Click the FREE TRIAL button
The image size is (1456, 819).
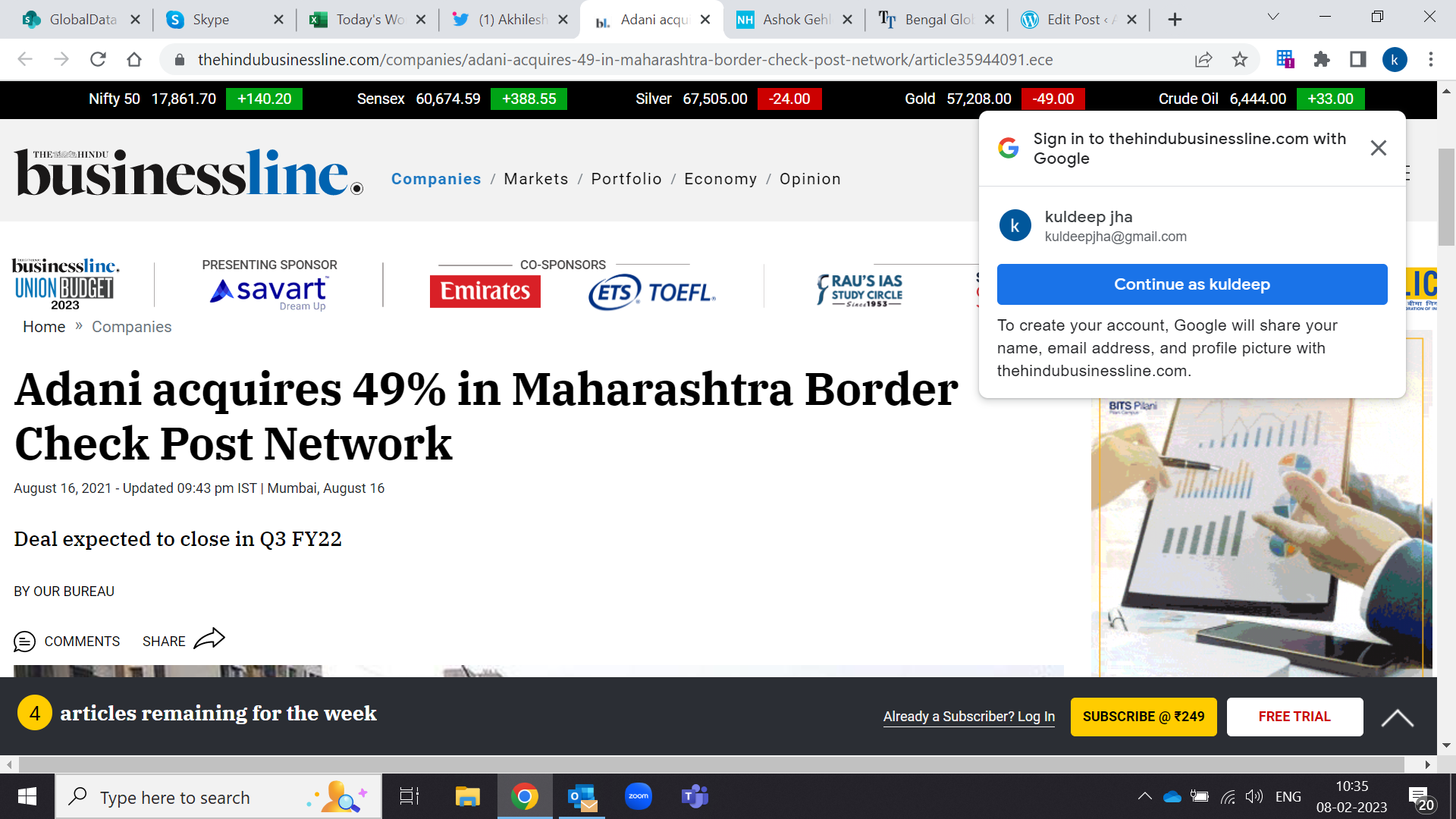tap(1294, 717)
